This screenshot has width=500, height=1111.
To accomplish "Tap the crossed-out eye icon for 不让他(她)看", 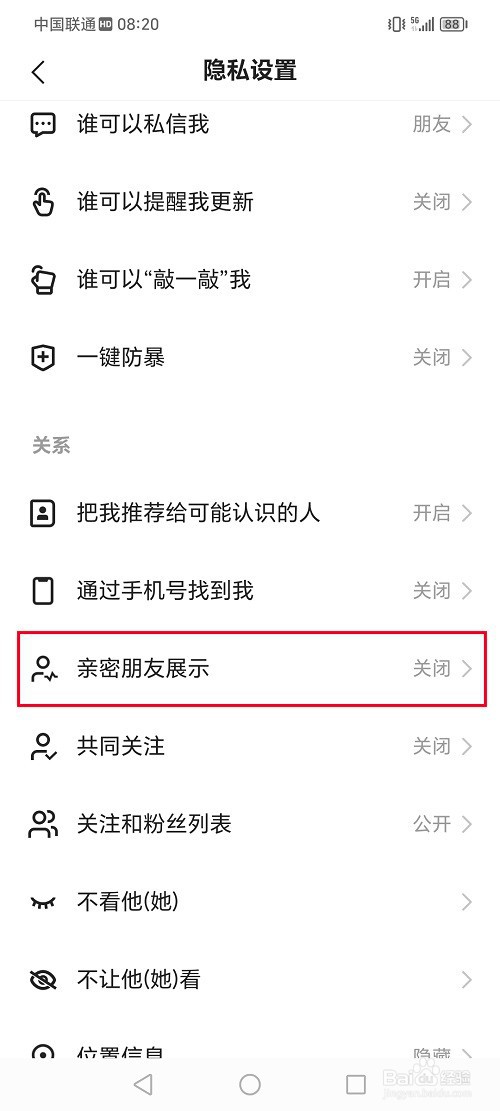I will tap(43, 980).
